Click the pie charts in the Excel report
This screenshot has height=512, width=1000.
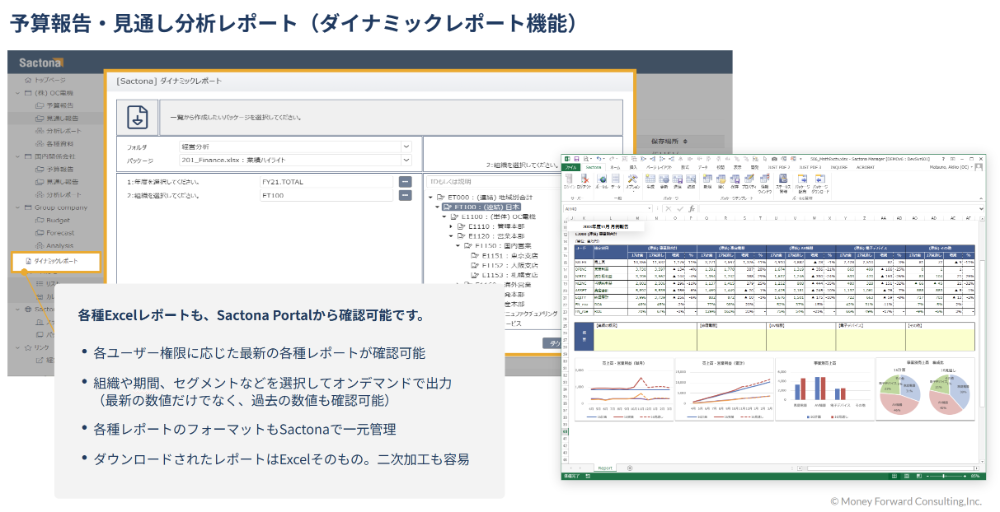(925, 390)
